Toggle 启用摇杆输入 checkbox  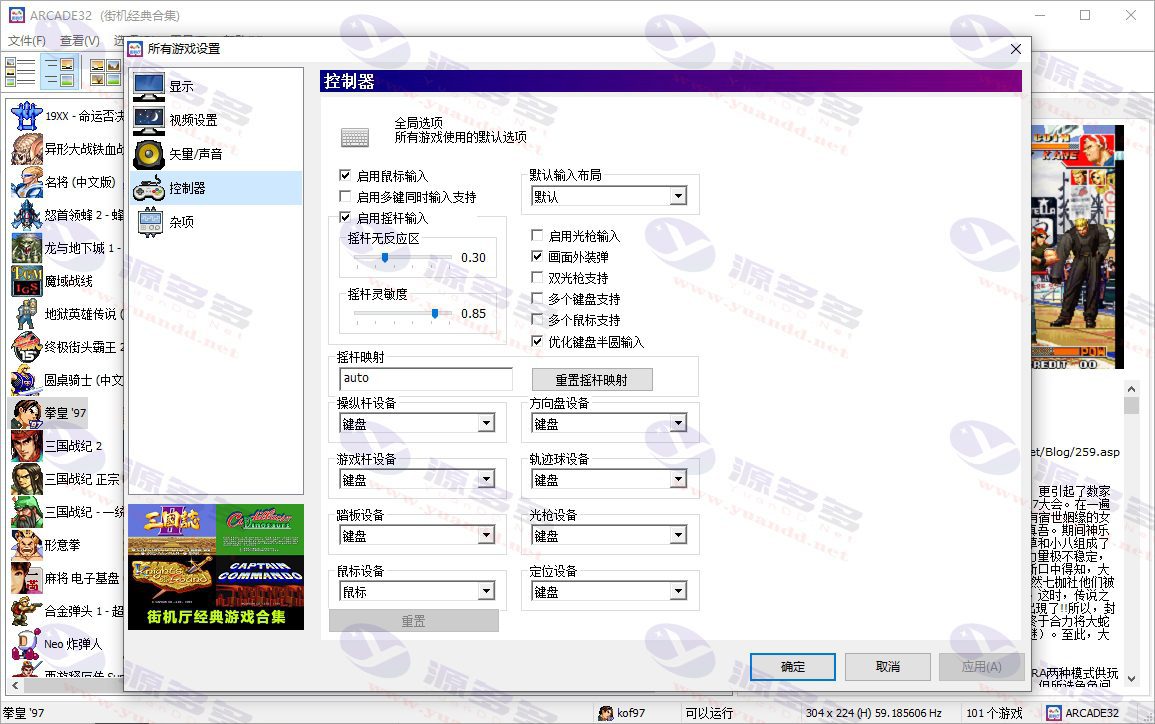[x=345, y=217]
